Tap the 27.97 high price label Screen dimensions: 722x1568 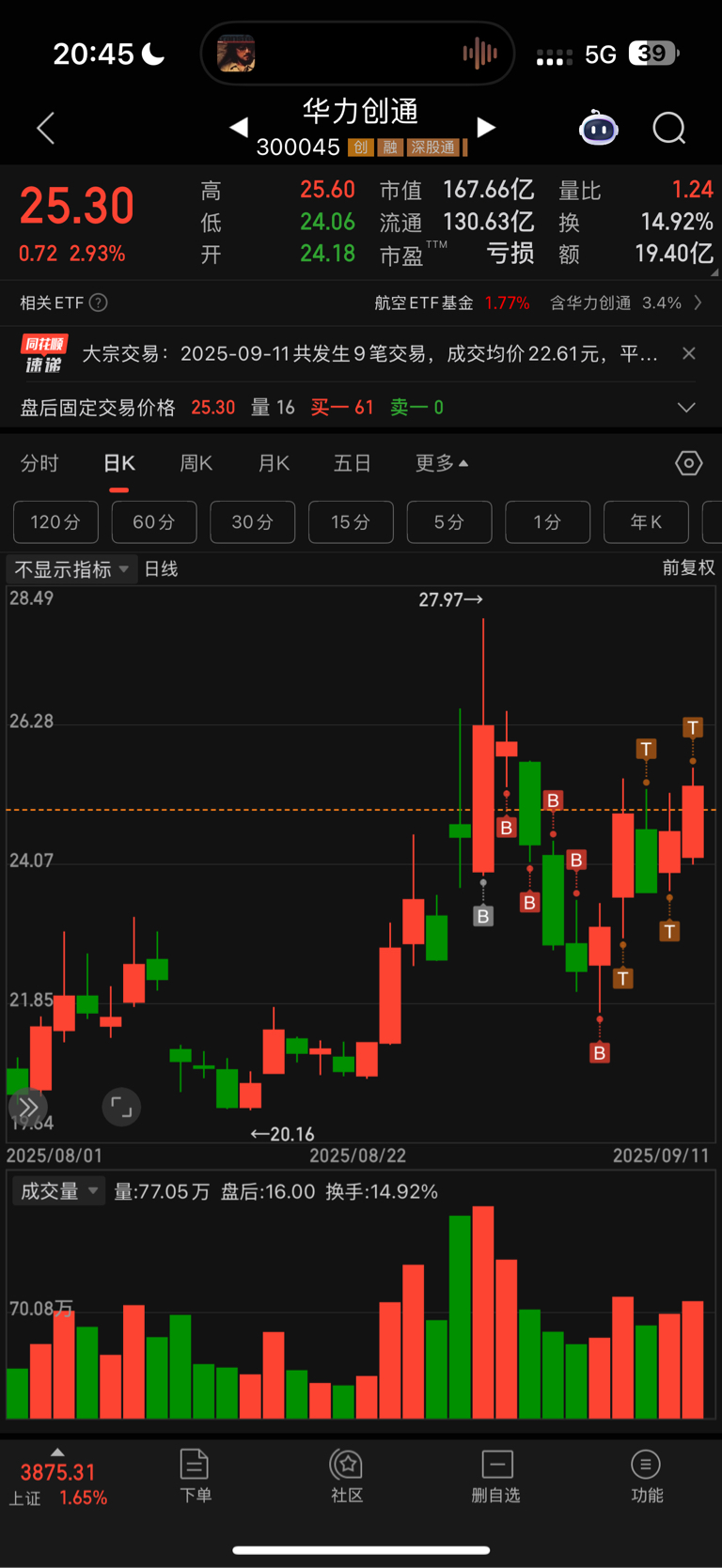tap(450, 599)
